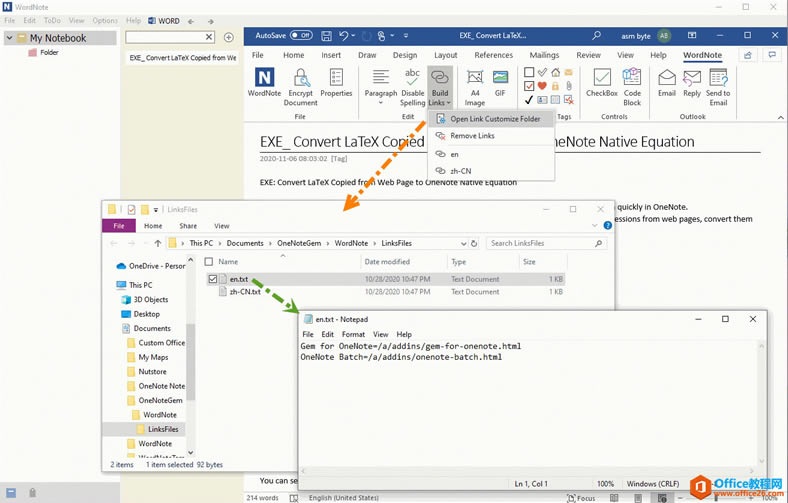This screenshot has height=503, width=788.
Task: Toggle the AutoSave switch
Action: (x=301, y=36)
